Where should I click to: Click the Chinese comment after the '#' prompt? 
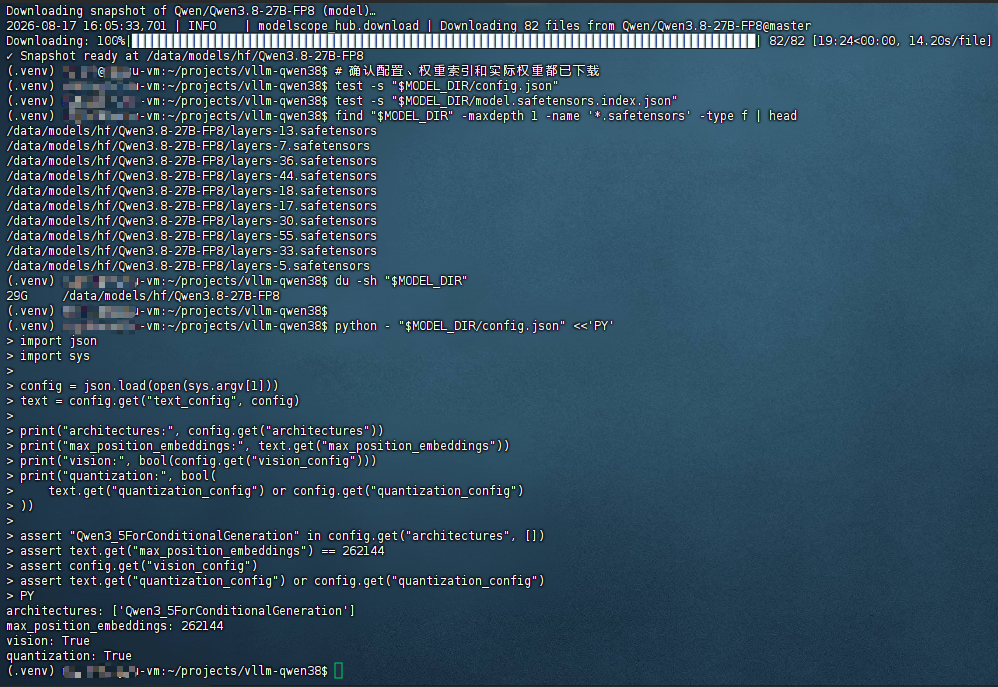pyautogui.click(x=467, y=71)
